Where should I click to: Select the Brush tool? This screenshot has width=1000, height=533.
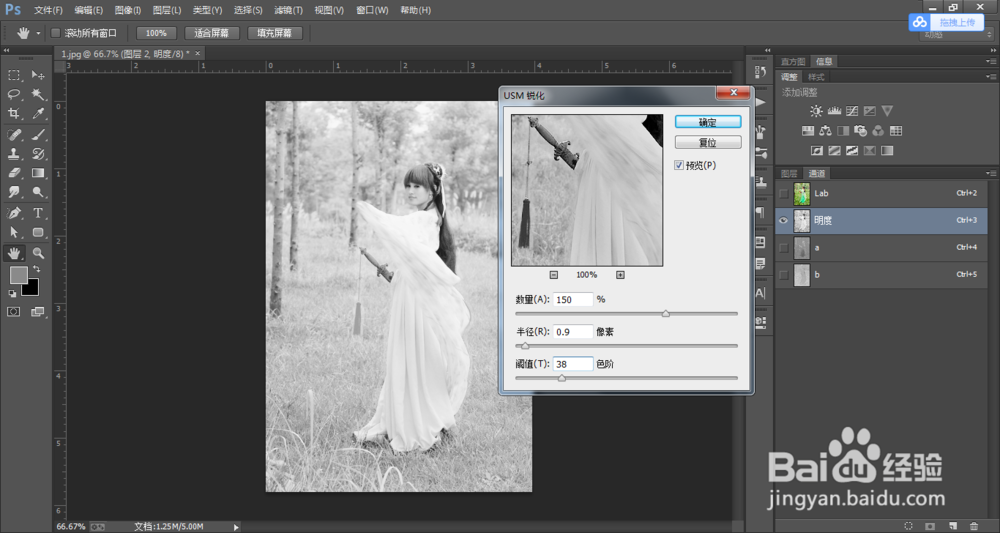pyautogui.click(x=38, y=135)
